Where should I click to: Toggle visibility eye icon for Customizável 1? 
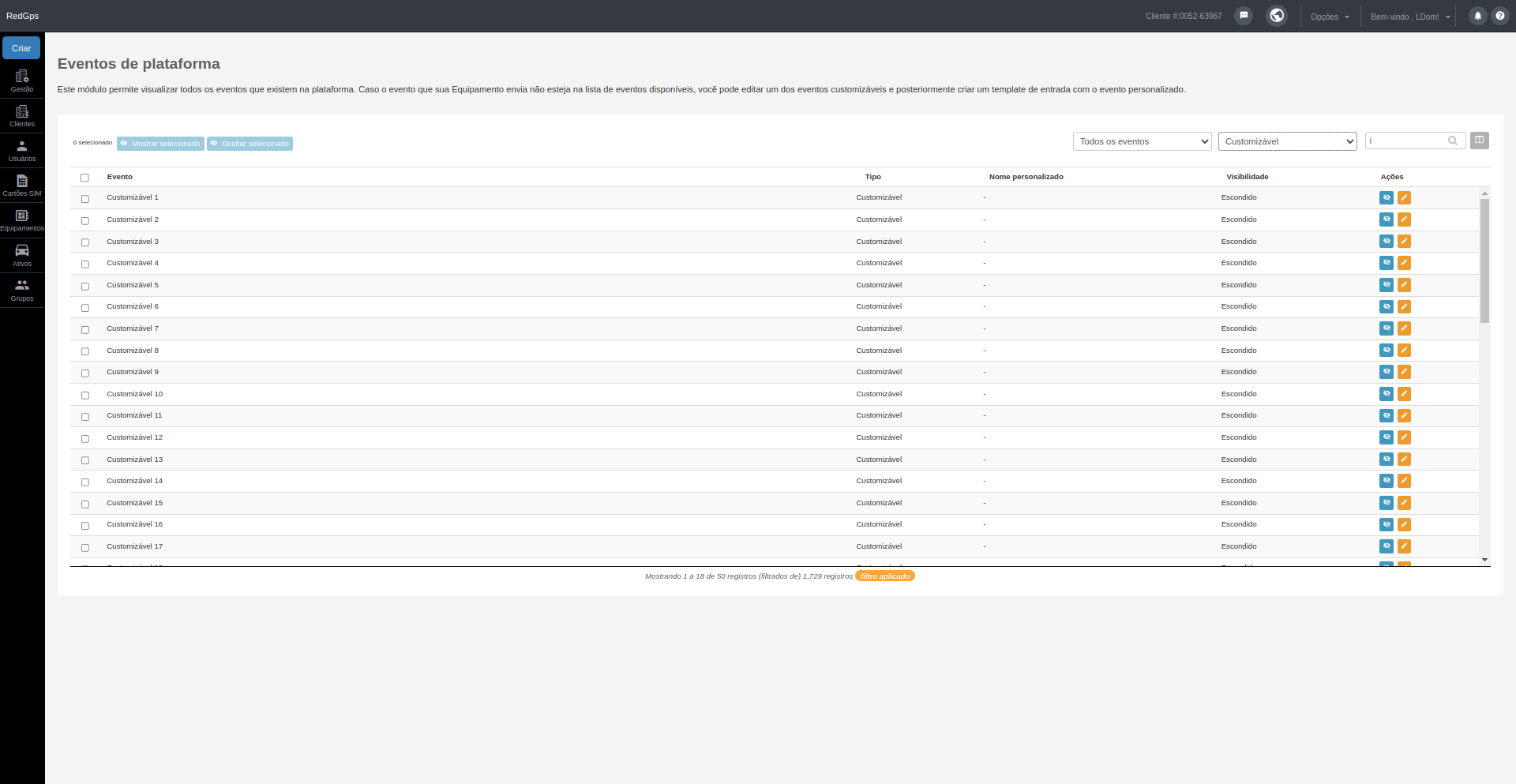(x=1387, y=198)
